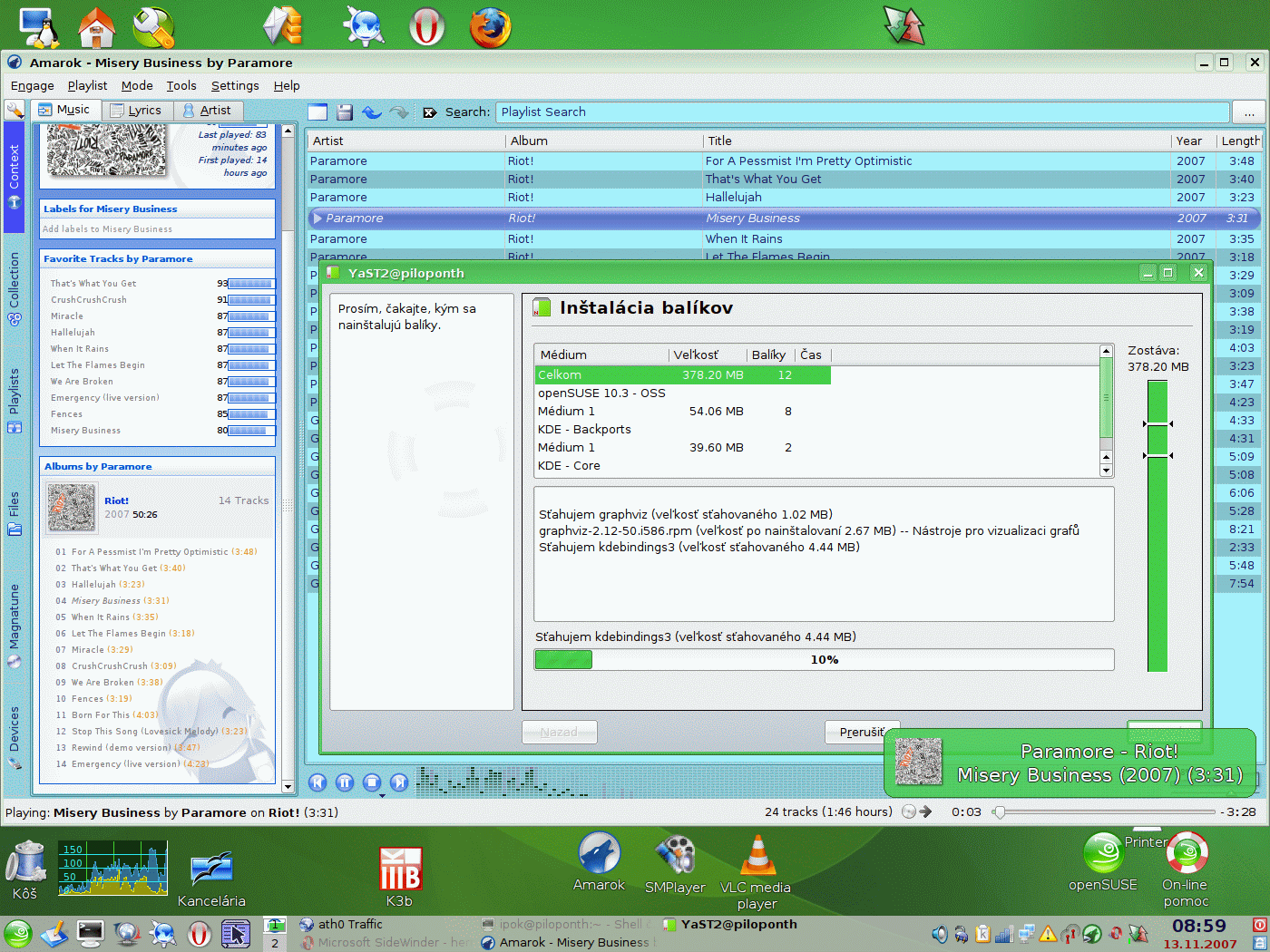Image resolution: width=1270 pixels, height=952 pixels.
Task: Click the clock showing 08:59
Action: point(1198,926)
